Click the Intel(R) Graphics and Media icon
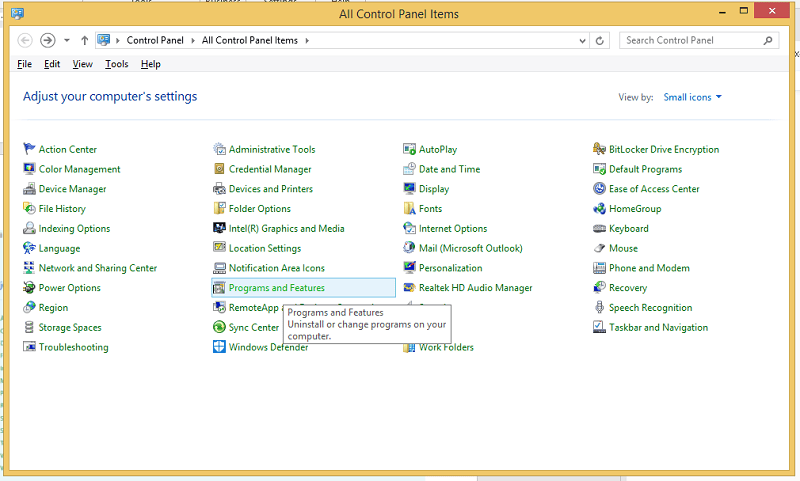 click(x=219, y=228)
